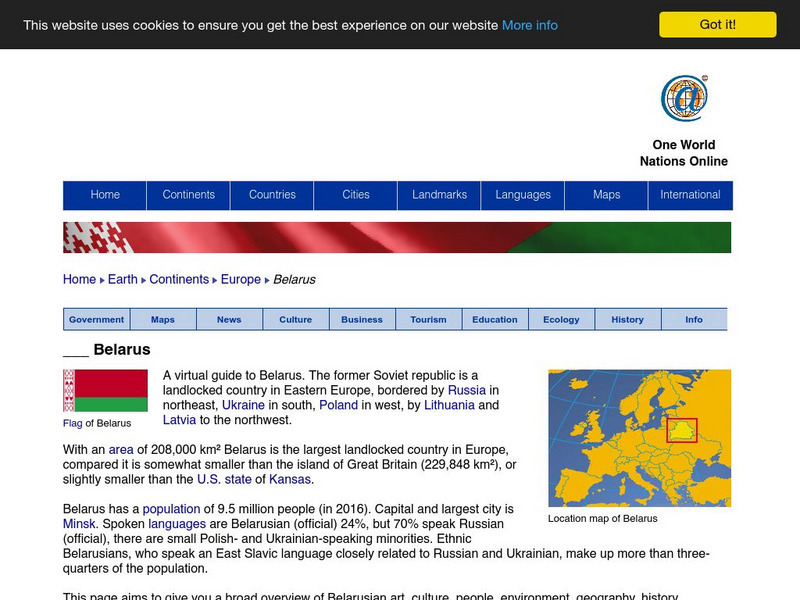Switch to the Tourism tab

[x=429, y=319]
